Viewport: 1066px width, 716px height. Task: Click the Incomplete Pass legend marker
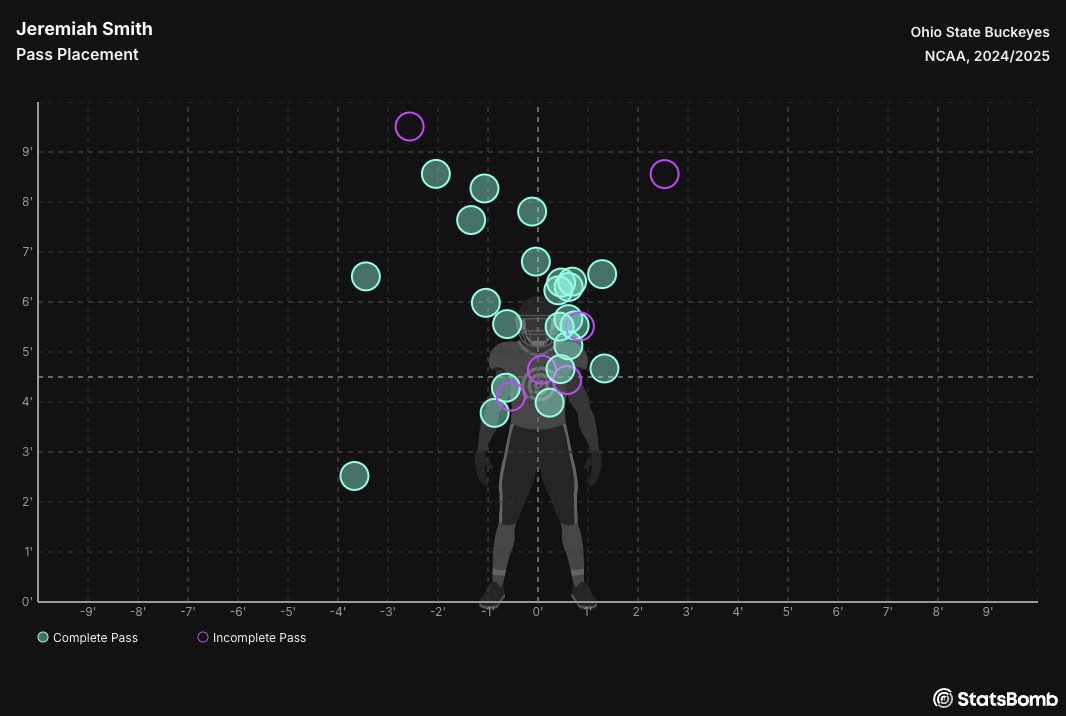[203, 637]
